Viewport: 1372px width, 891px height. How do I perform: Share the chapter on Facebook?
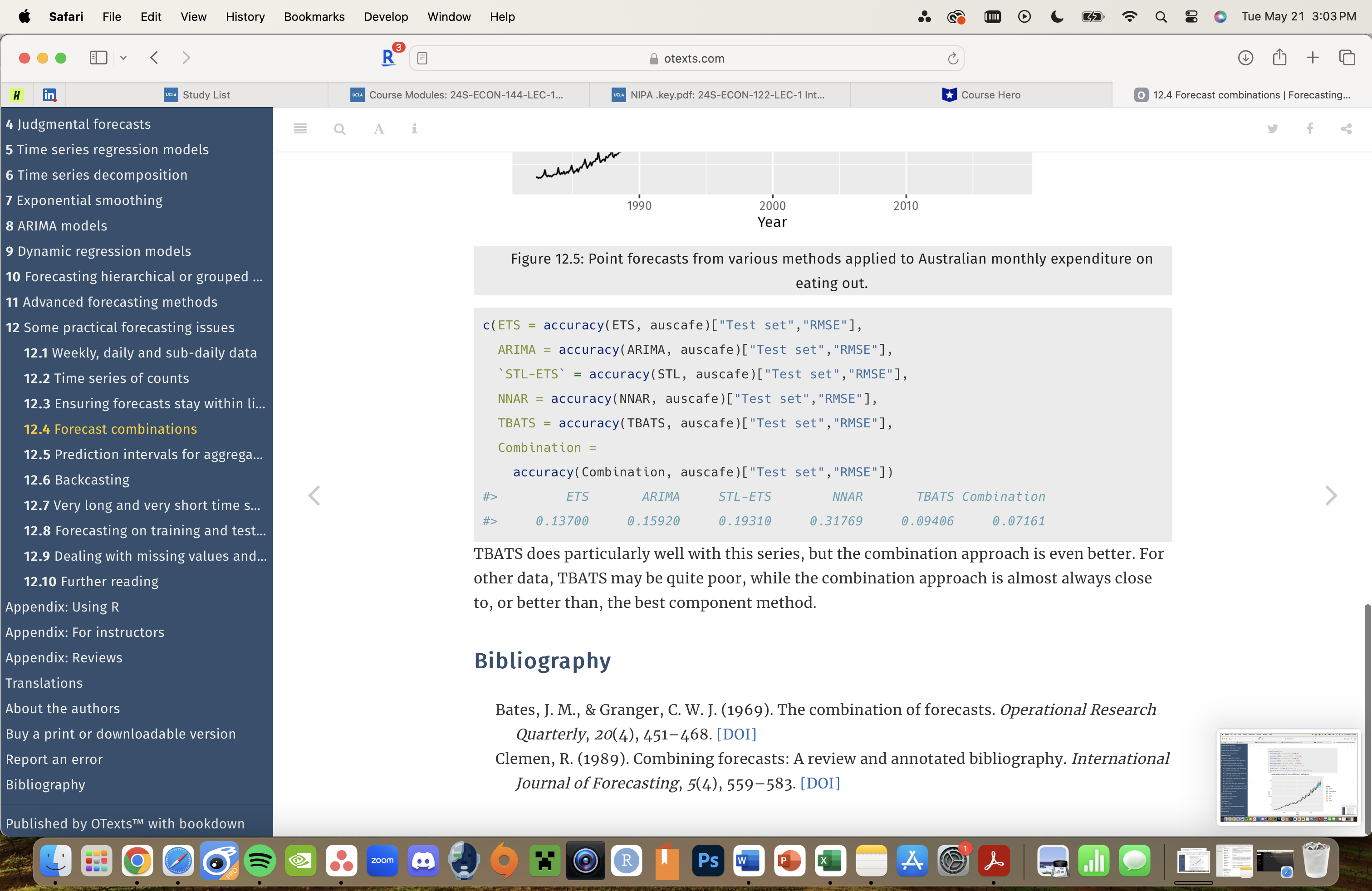pyautogui.click(x=1310, y=128)
